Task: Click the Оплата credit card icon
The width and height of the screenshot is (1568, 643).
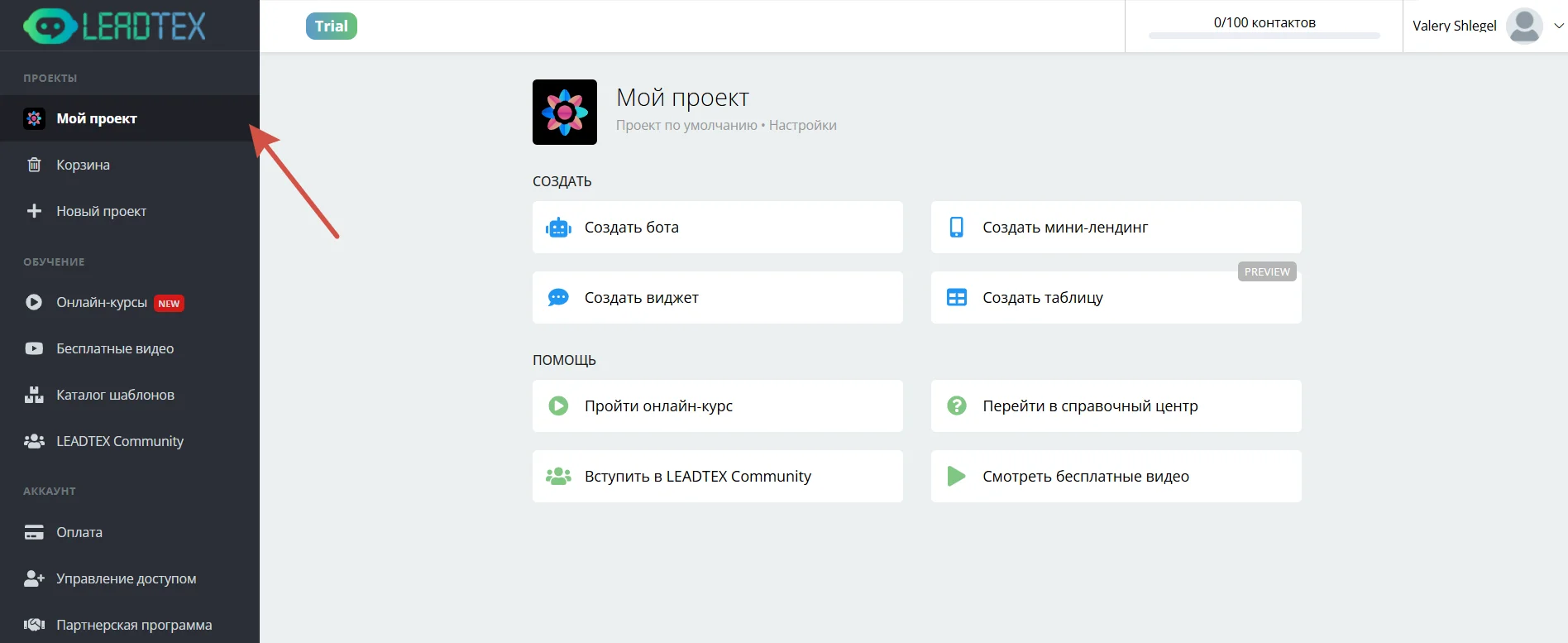Action: (34, 532)
